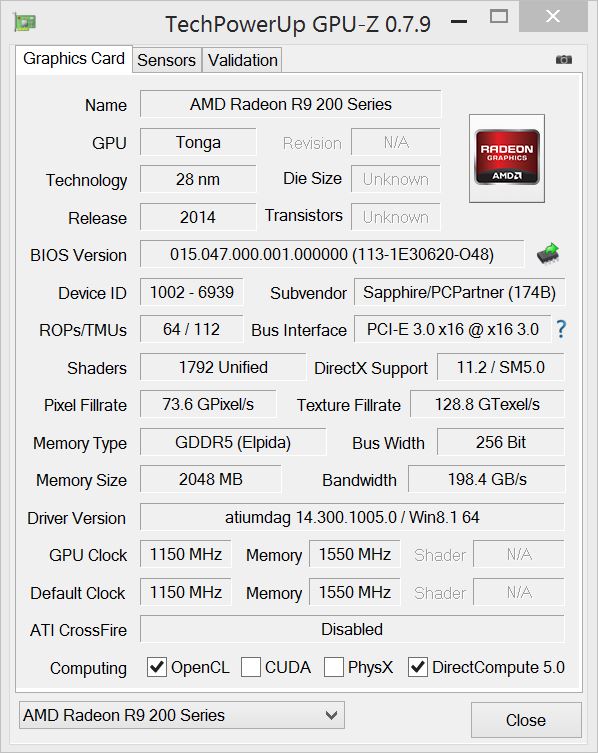Click Pixel Fillrate field 73.6 GPixel/s
The image size is (598, 753).
pyautogui.click(x=208, y=404)
